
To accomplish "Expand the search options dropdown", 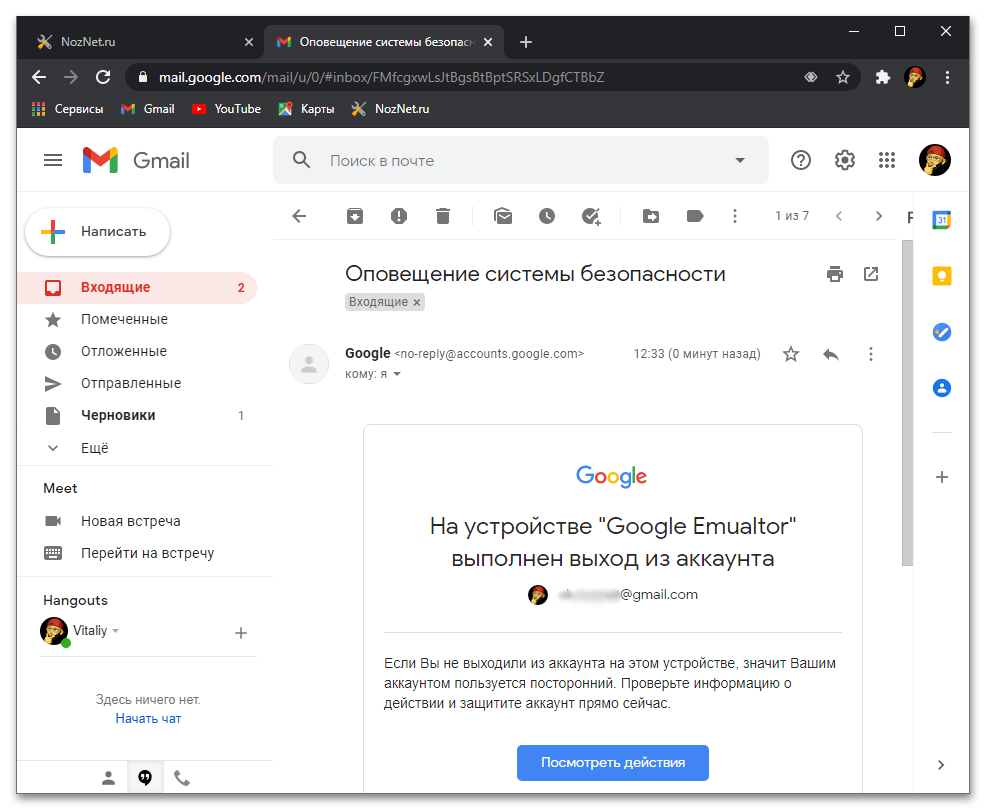I will tap(740, 161).
